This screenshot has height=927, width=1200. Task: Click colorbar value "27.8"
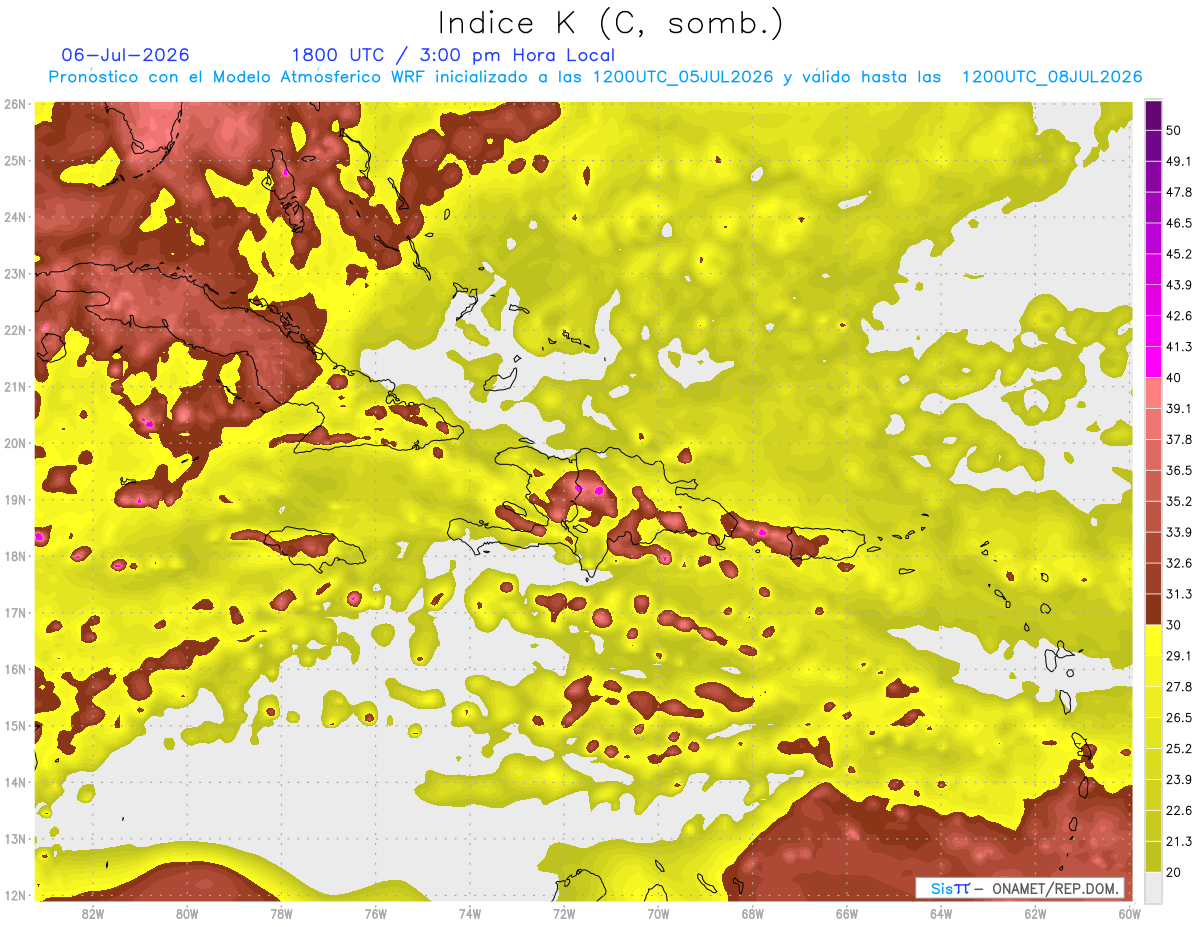click(x=1179, y=686)
